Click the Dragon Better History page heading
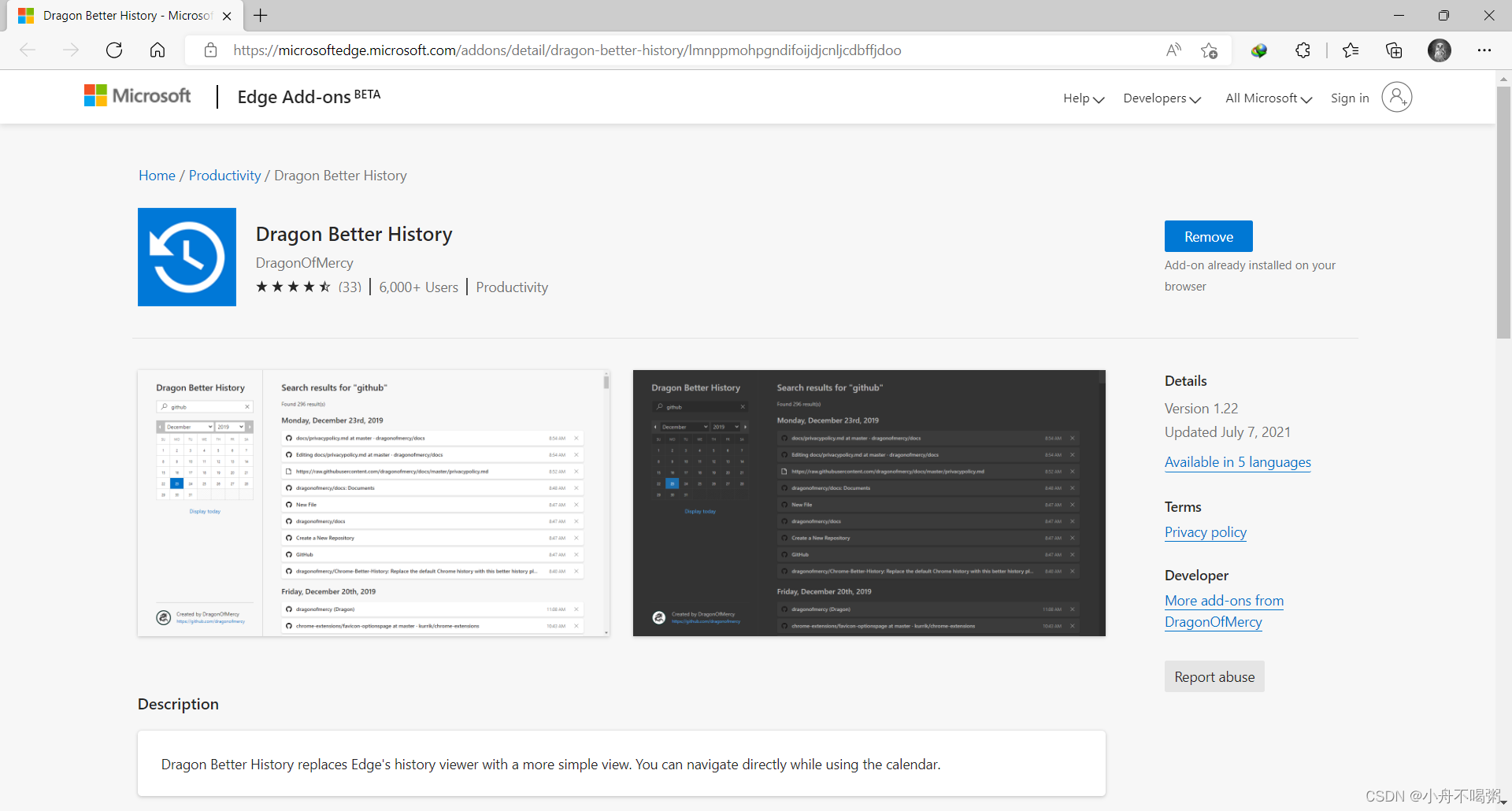Viewport: 1512px width, 811px height. (354, 235)
